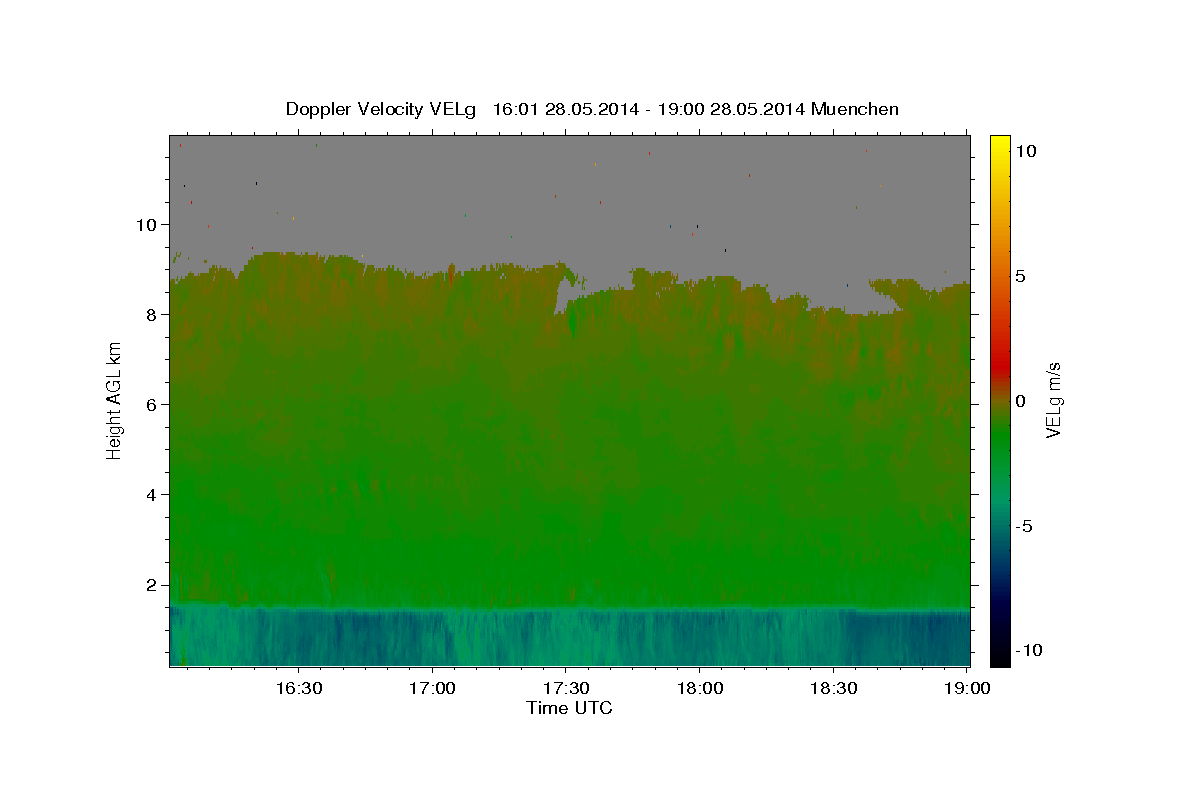Click the height tick label 2
The image size is (1200, 800).
tap(153, 584)
